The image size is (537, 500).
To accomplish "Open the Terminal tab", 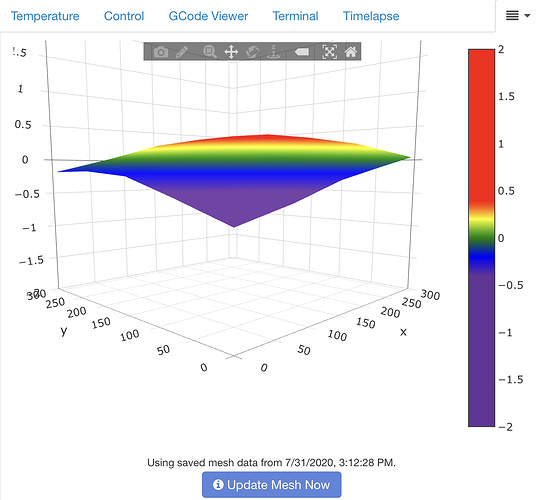I will click(295, 16).
